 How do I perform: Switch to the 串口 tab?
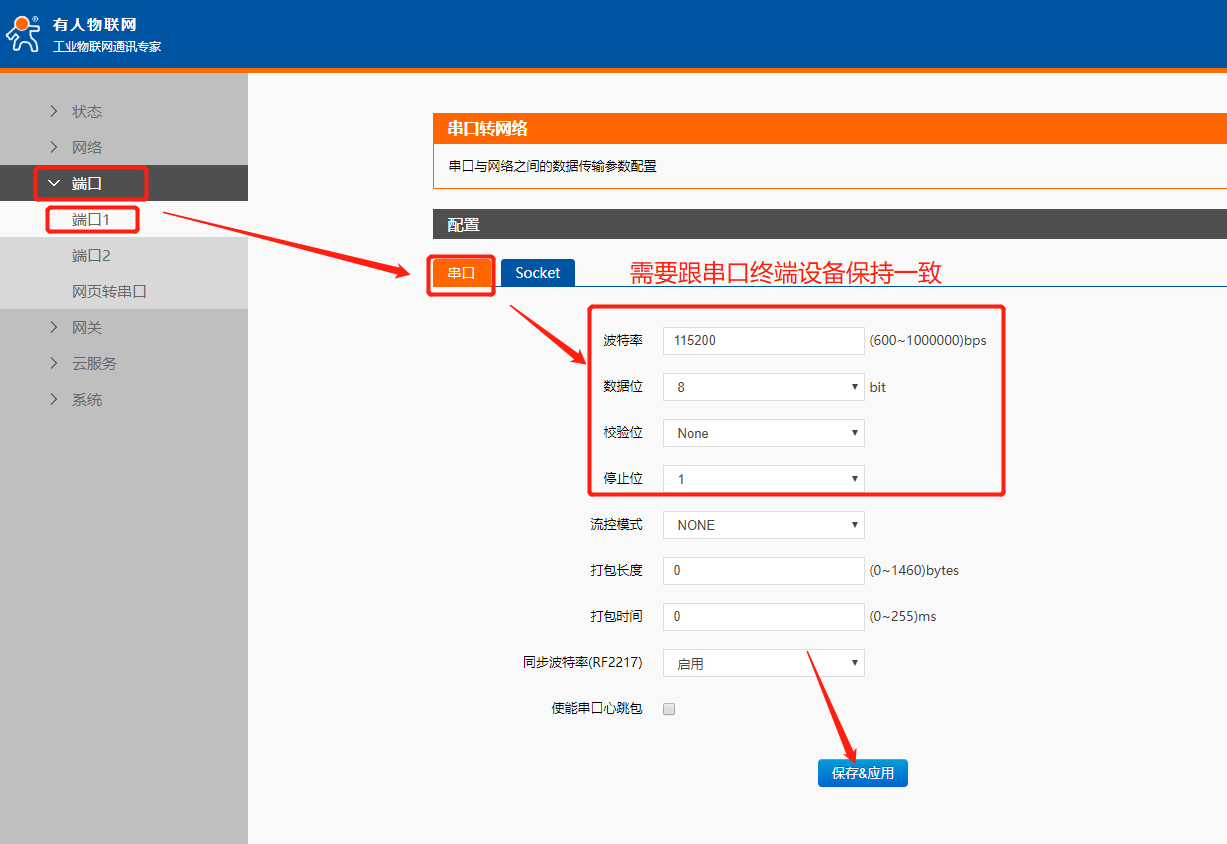point(461,273)
